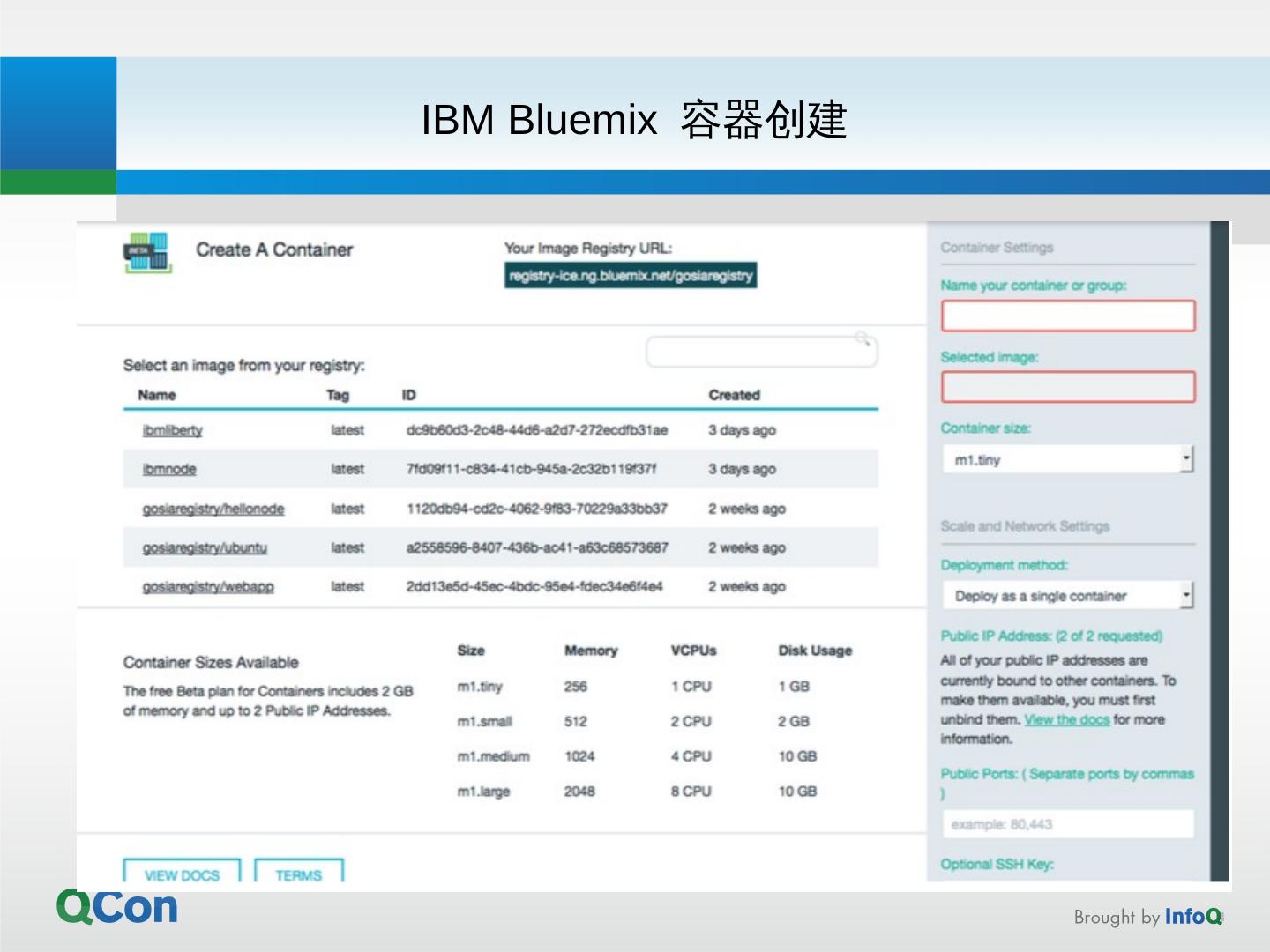The height and width of the screenshot is (952, 1270).
Task: Click the Containers BETA logo icon
Action: coord(146,253)
